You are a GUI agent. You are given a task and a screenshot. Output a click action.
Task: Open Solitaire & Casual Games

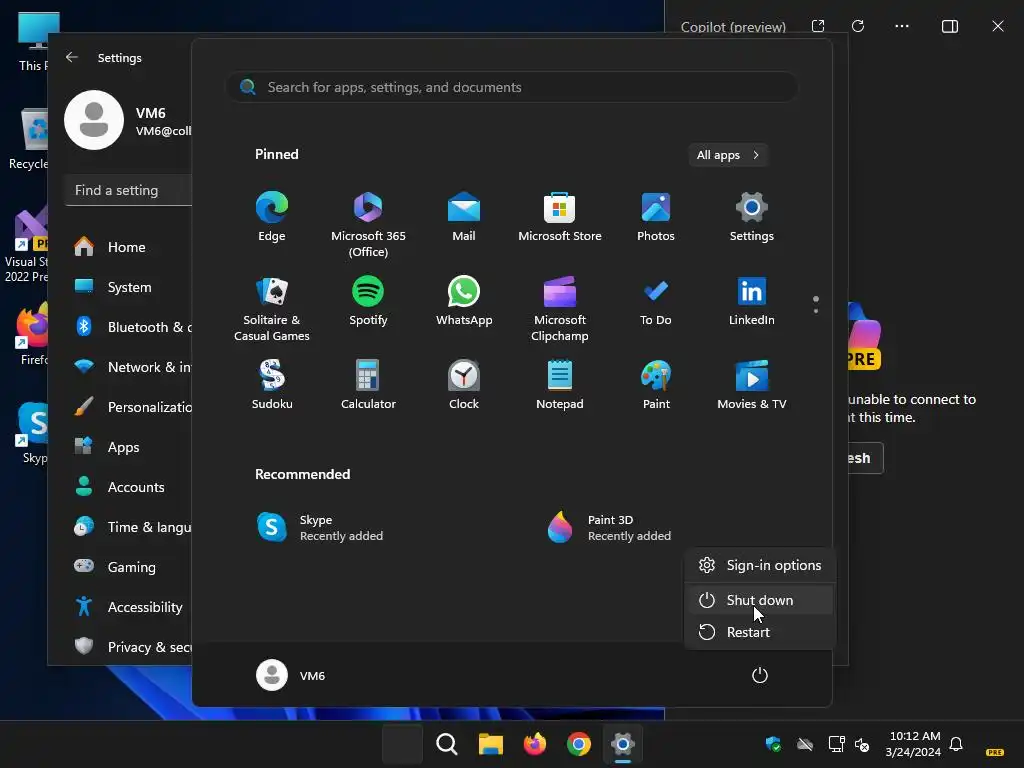(x=272, y=309)
